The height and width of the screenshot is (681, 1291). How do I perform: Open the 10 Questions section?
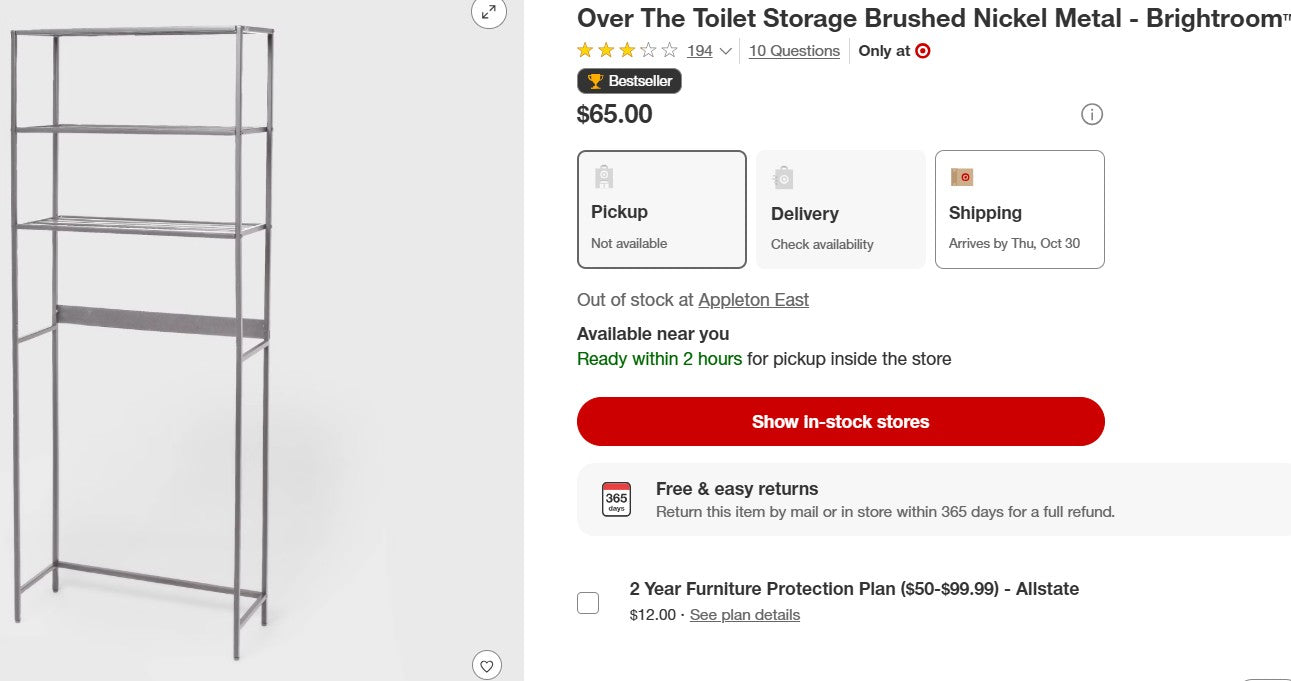point(794,50)
